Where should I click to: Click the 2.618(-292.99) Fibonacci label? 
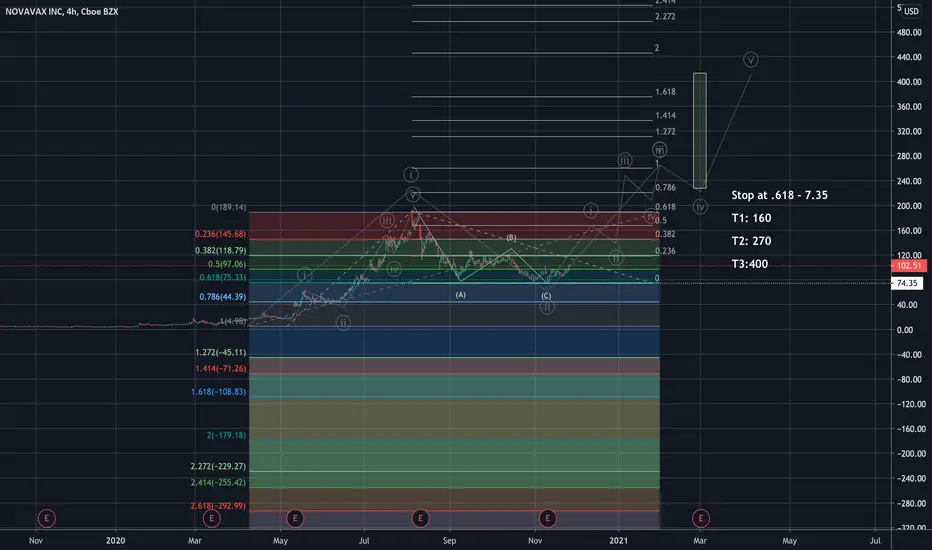(218, 505)
